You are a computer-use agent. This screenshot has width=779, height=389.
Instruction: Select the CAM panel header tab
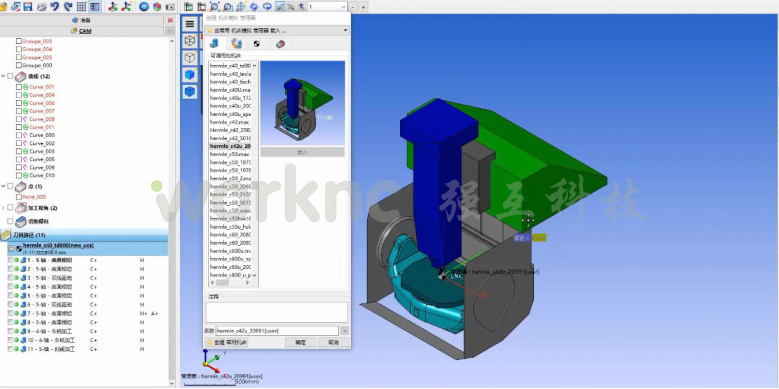tap(82, 31)
